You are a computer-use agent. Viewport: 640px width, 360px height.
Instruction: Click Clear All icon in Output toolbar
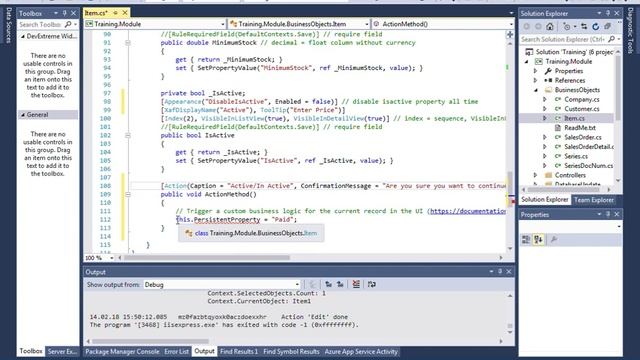356,284
